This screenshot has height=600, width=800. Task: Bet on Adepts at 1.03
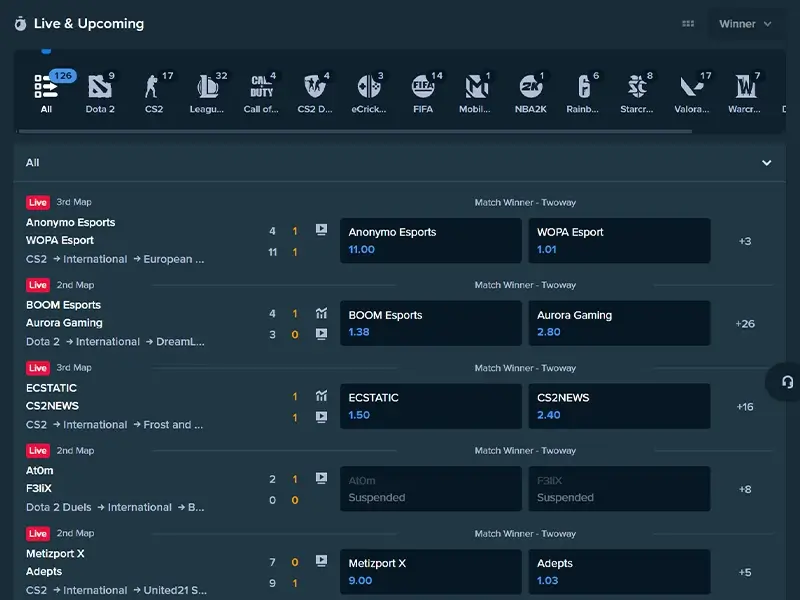coord(619,572)
